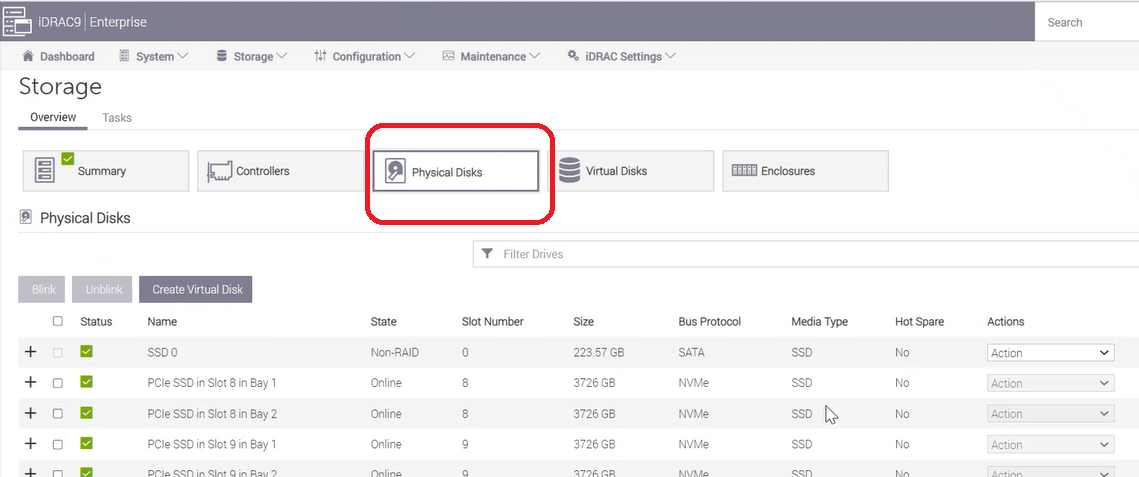This screenshot has width=1139, height=477.
Task: Click the SSD 0 name cell
Action: [163, 353]
